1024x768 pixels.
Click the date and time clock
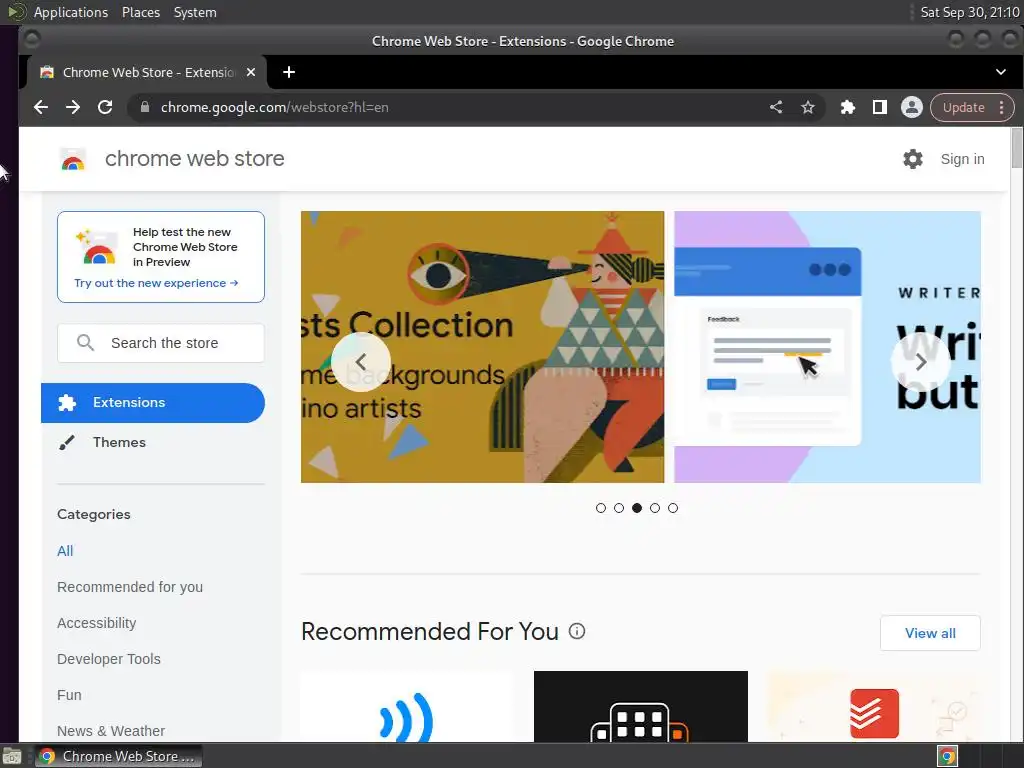click(969, 12)
